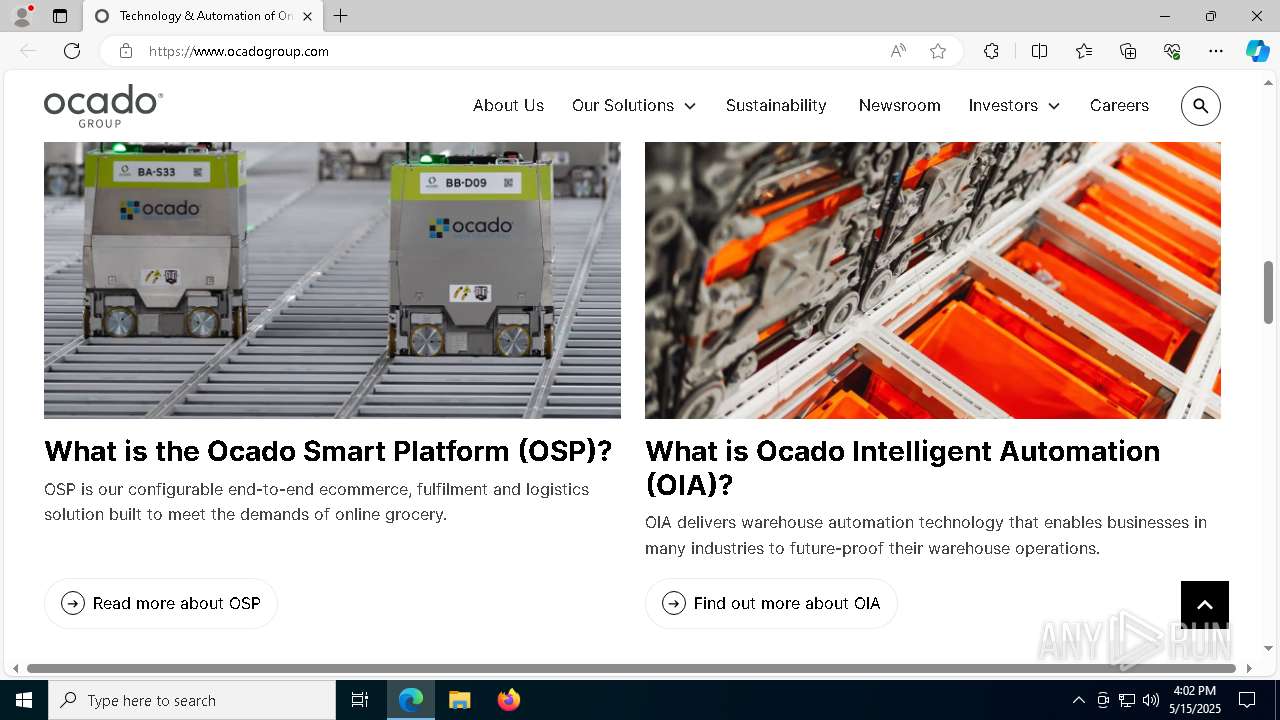Open the Favorites list icon

[x=1084, y=51]
